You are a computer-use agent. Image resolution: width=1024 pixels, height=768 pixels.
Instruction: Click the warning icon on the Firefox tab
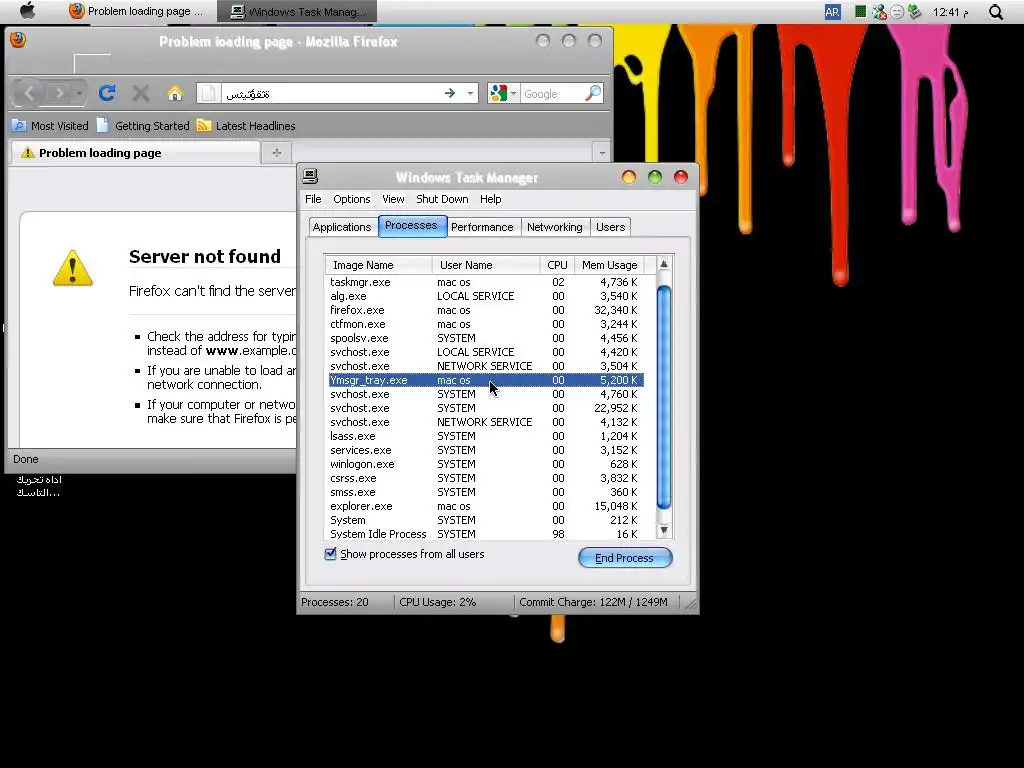click(27, 153)
